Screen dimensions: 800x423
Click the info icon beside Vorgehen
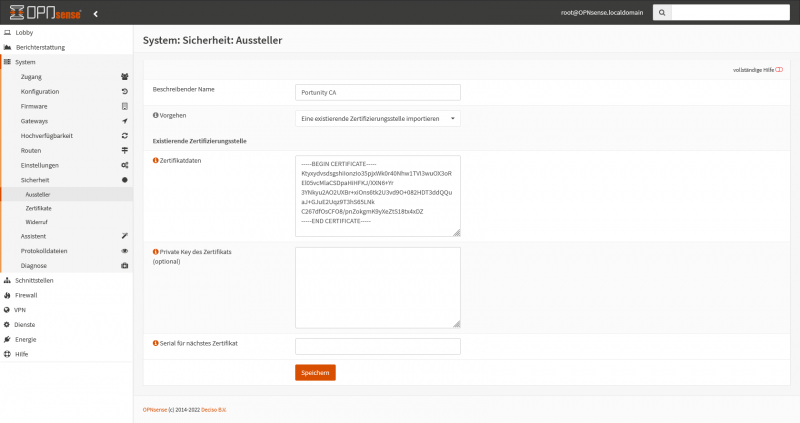pyautogui.click(x=155, y=115)
